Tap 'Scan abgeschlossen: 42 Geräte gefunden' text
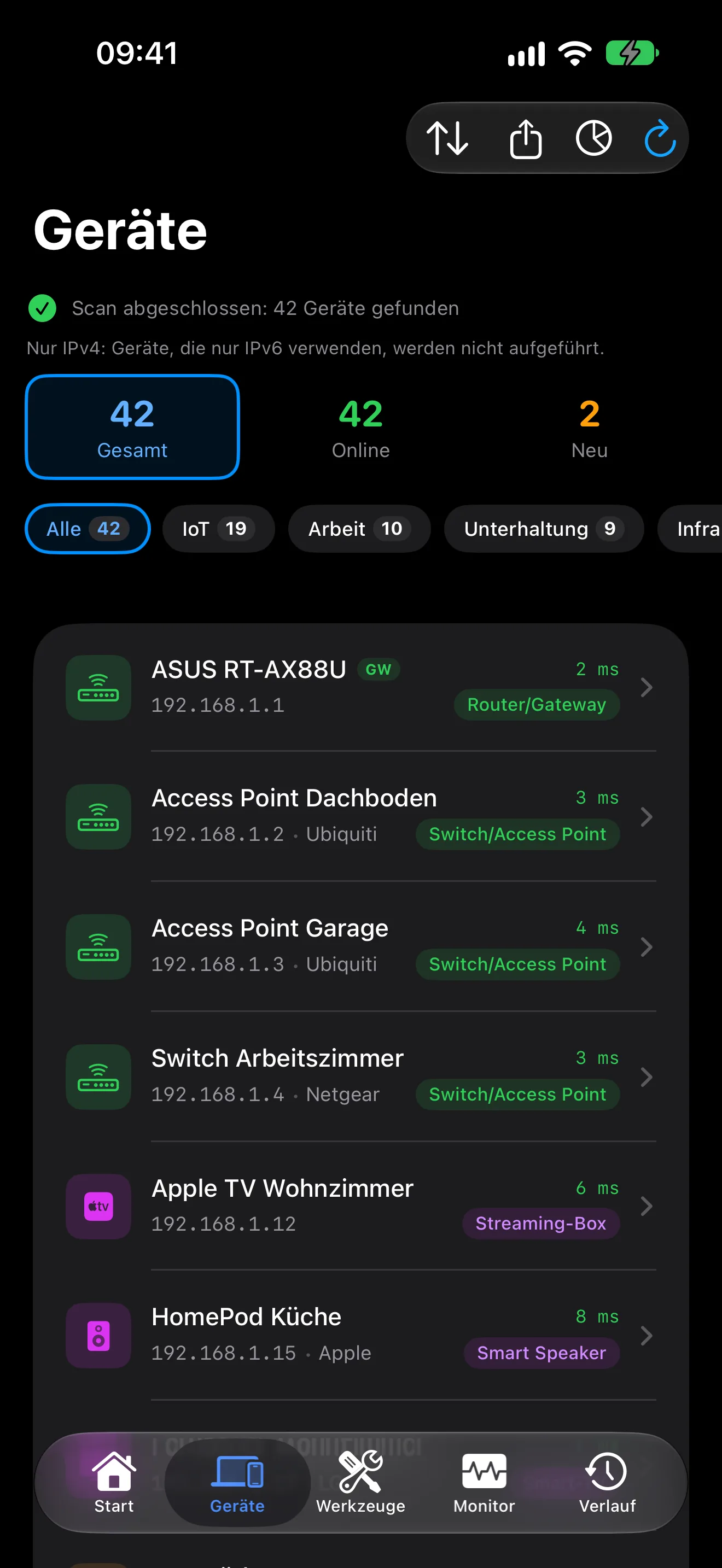The width and height of the screenshot is (722, 1568). point(265,308)
